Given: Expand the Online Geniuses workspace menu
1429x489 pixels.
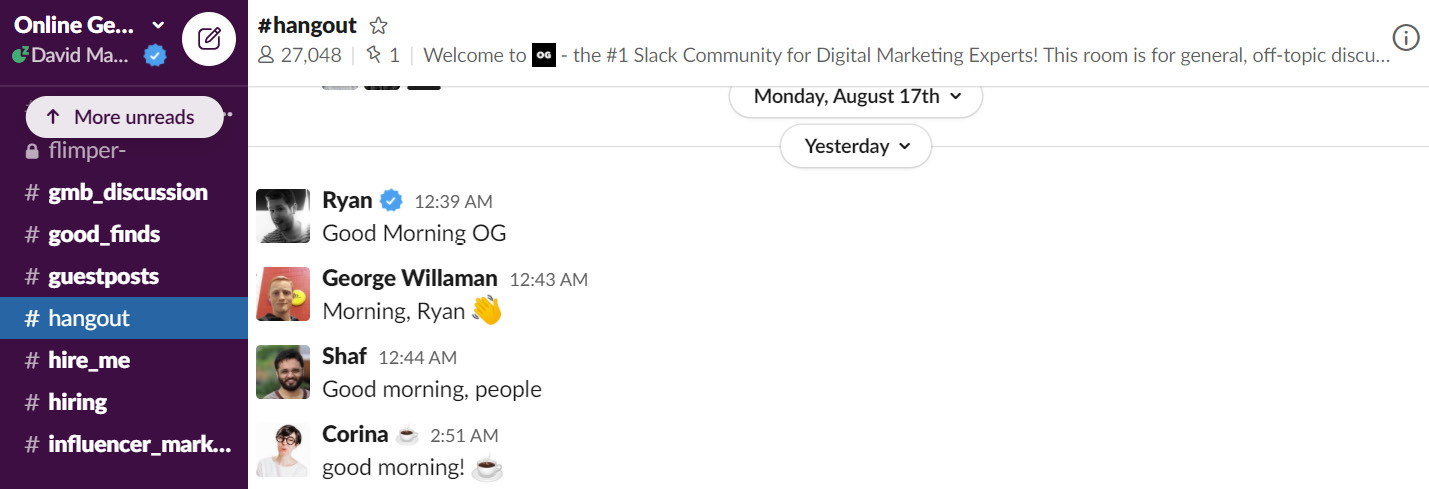Looking at the screenshot, I should click(x=90, y=25).
